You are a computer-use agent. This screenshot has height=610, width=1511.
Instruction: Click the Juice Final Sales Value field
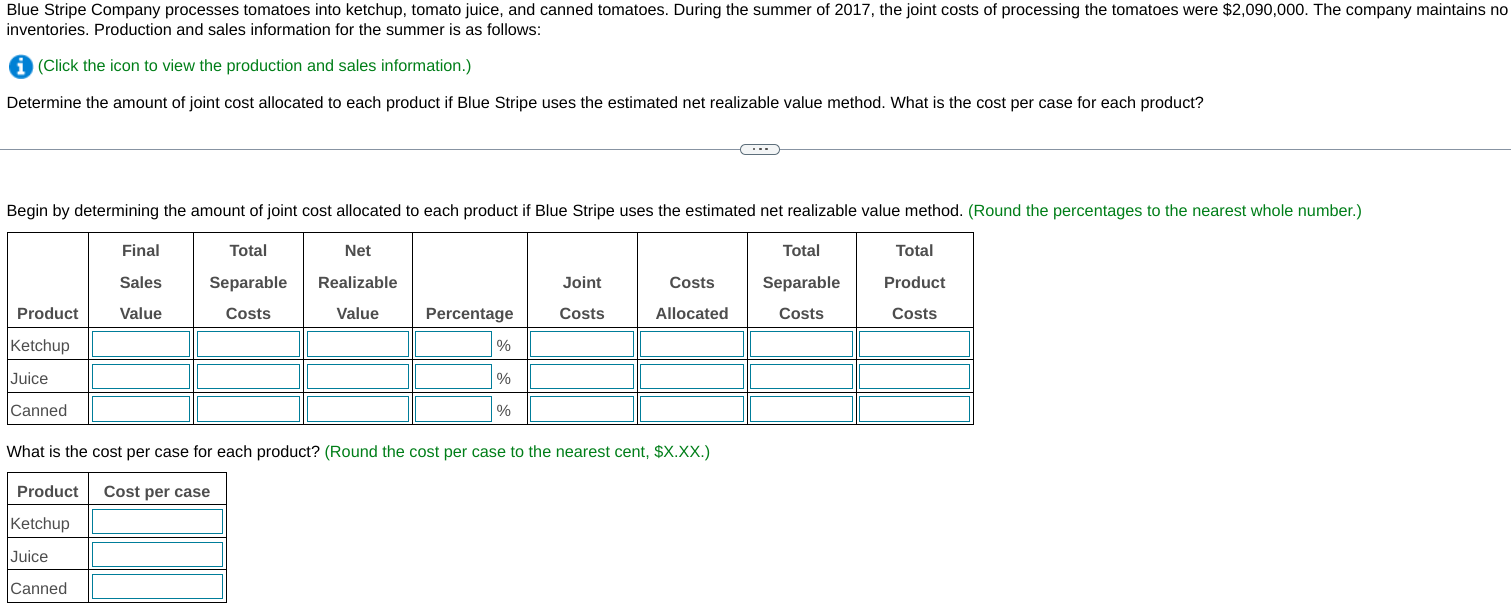(x=140, y=376)
